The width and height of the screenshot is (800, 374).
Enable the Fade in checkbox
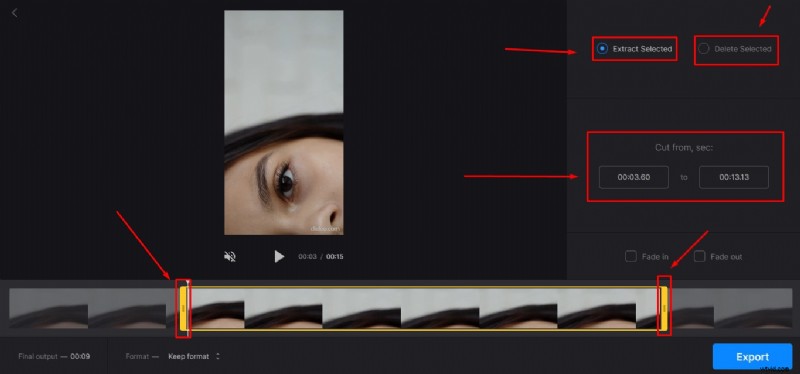tap(631, 256)
